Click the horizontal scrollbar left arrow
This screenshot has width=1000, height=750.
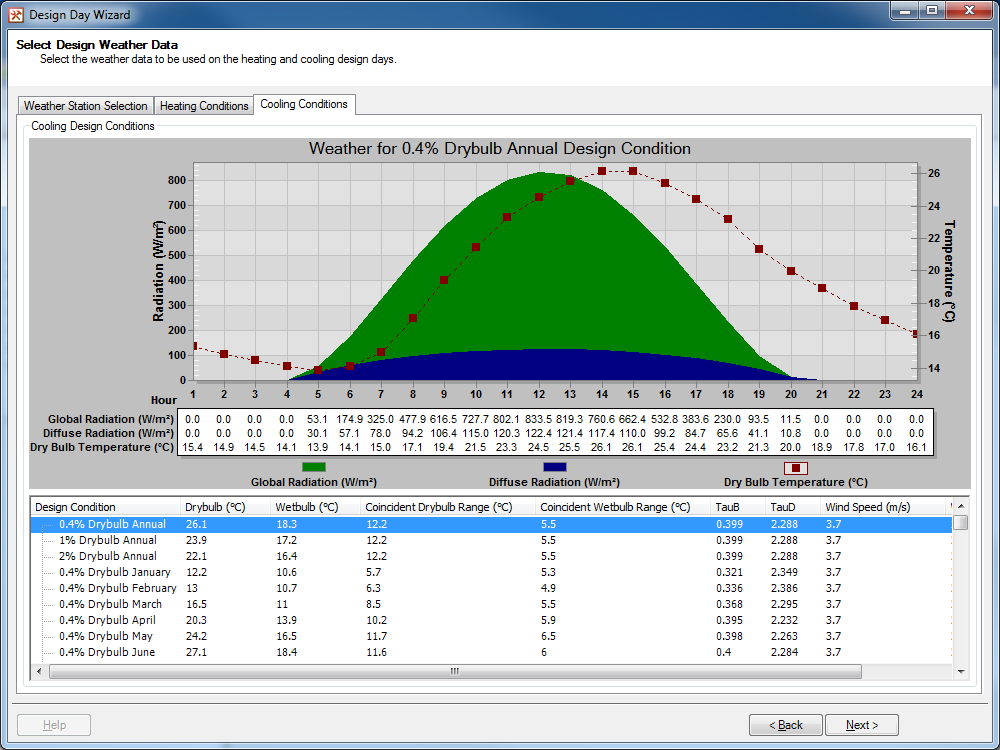pyautogui.click(x=40, y=672)
